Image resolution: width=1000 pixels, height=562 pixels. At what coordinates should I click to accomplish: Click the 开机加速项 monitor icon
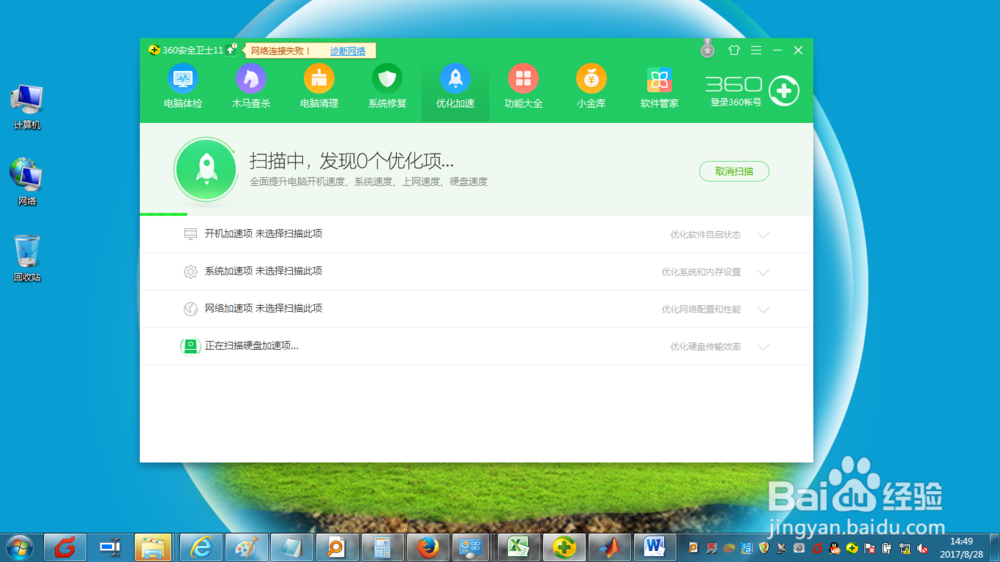[x=190, y=234]
